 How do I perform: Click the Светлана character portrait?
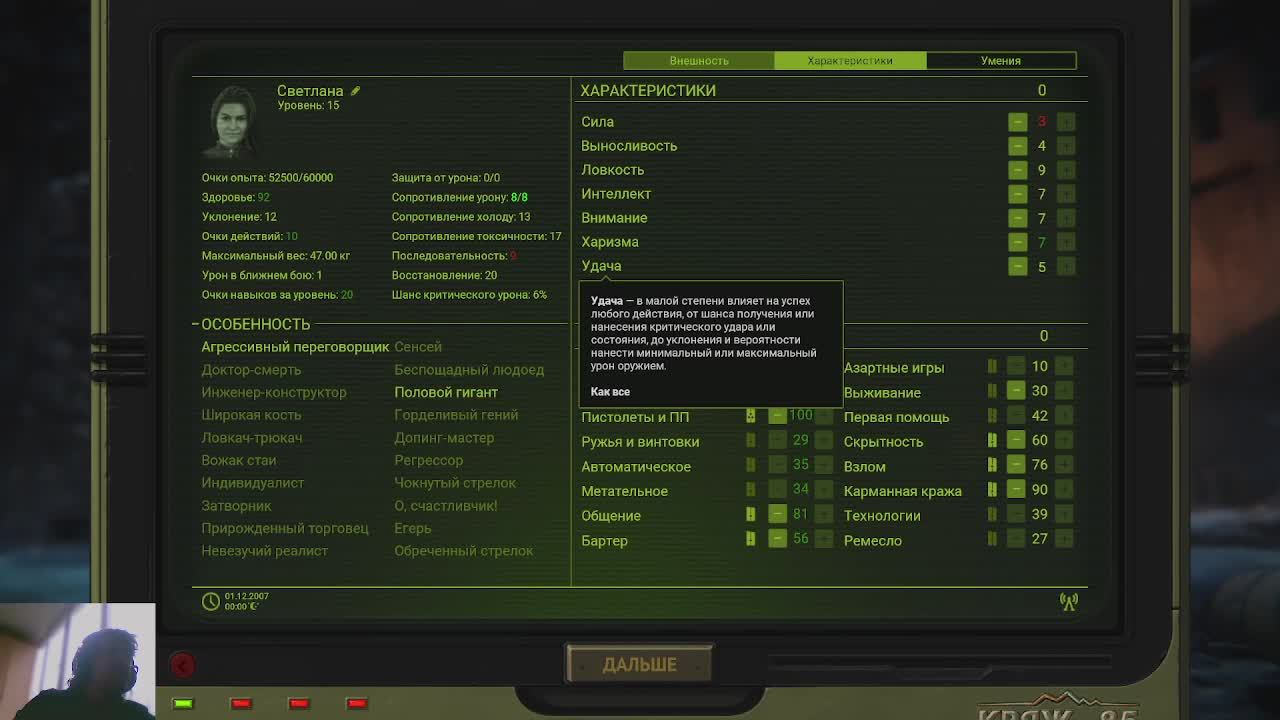tap(233, 121)
